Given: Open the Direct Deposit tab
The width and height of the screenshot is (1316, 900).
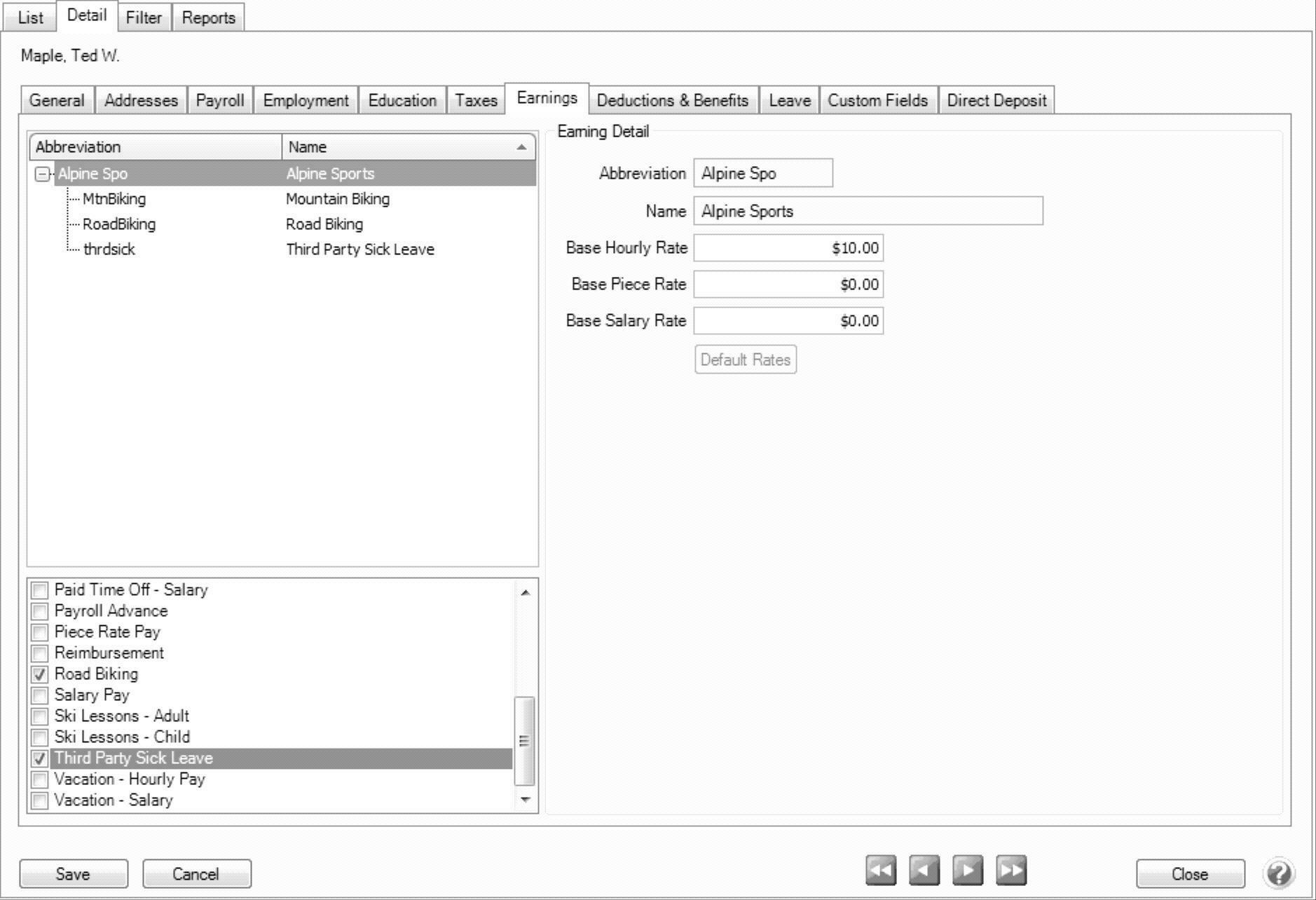Looking at the screenshot, I should tap(996, 100).
